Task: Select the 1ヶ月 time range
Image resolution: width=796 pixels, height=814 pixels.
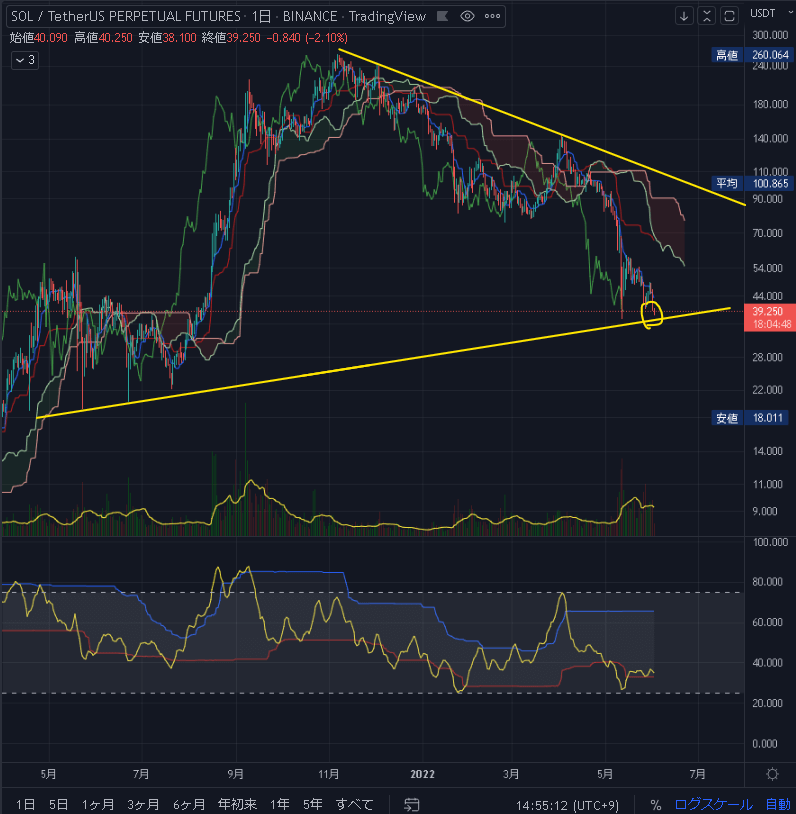Action: click(x=98, y=804)
